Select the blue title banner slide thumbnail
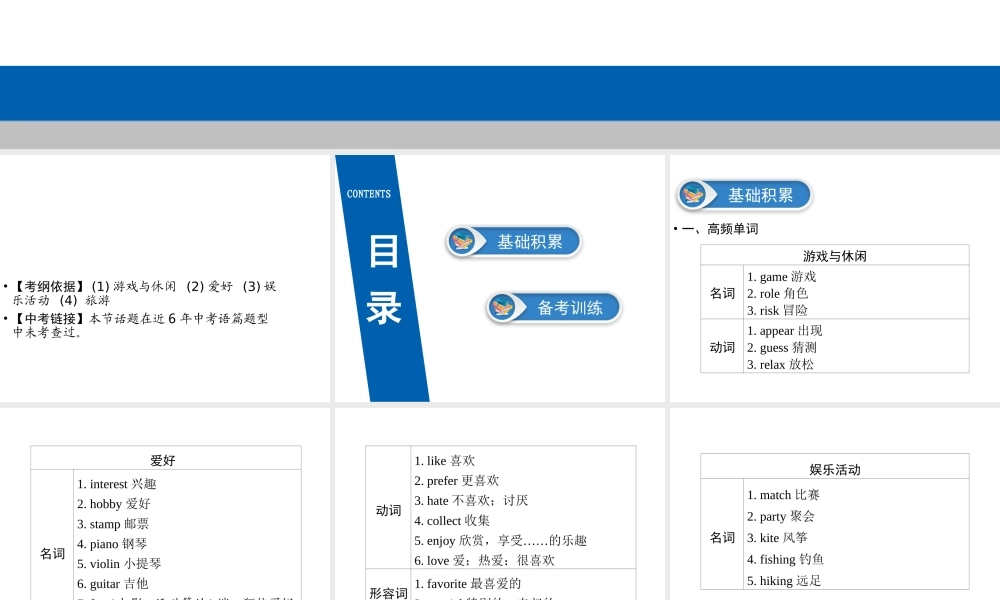1000x600 pixels. 500,75
